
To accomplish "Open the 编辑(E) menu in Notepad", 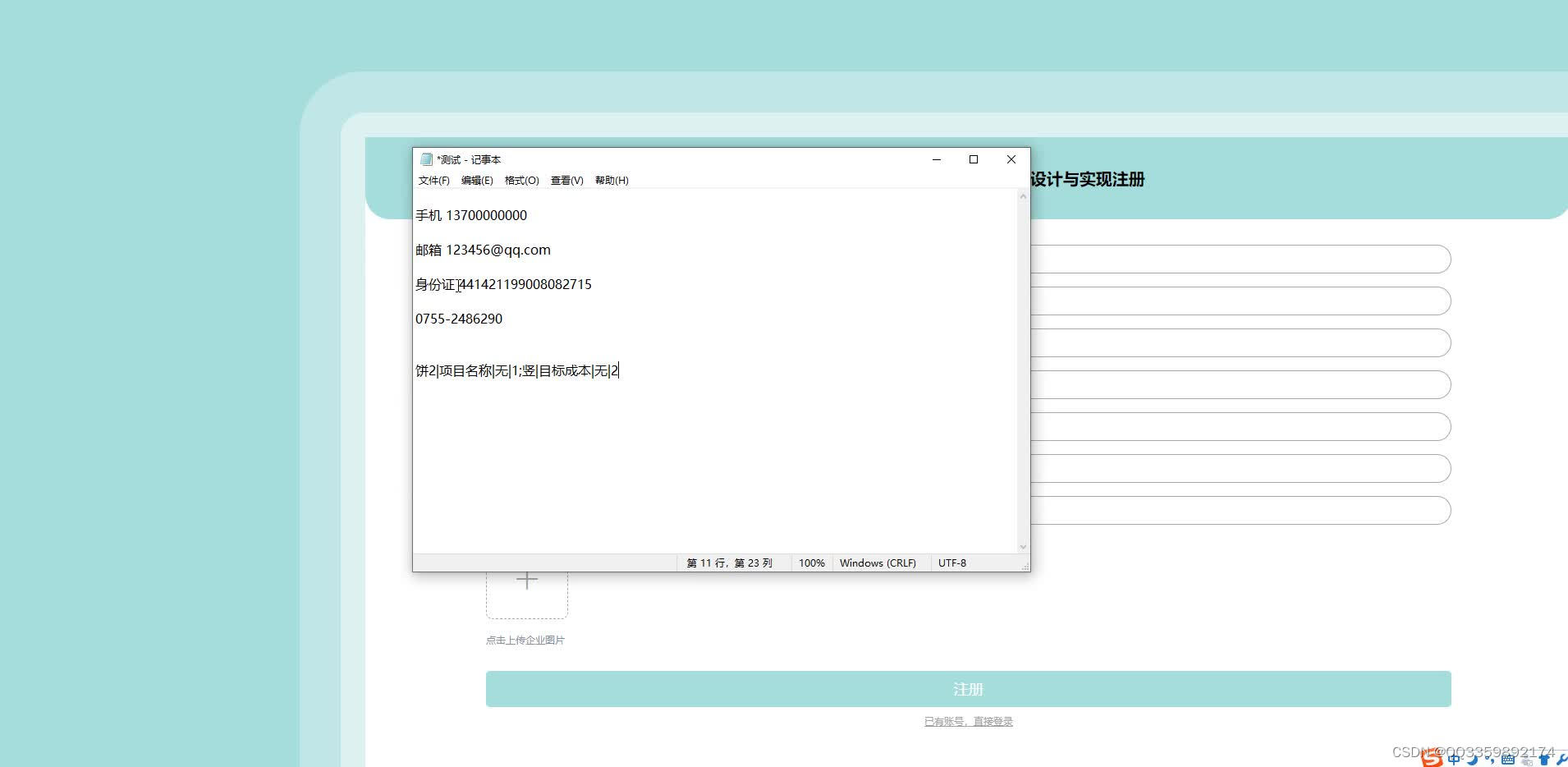I will tap(477, 181).
